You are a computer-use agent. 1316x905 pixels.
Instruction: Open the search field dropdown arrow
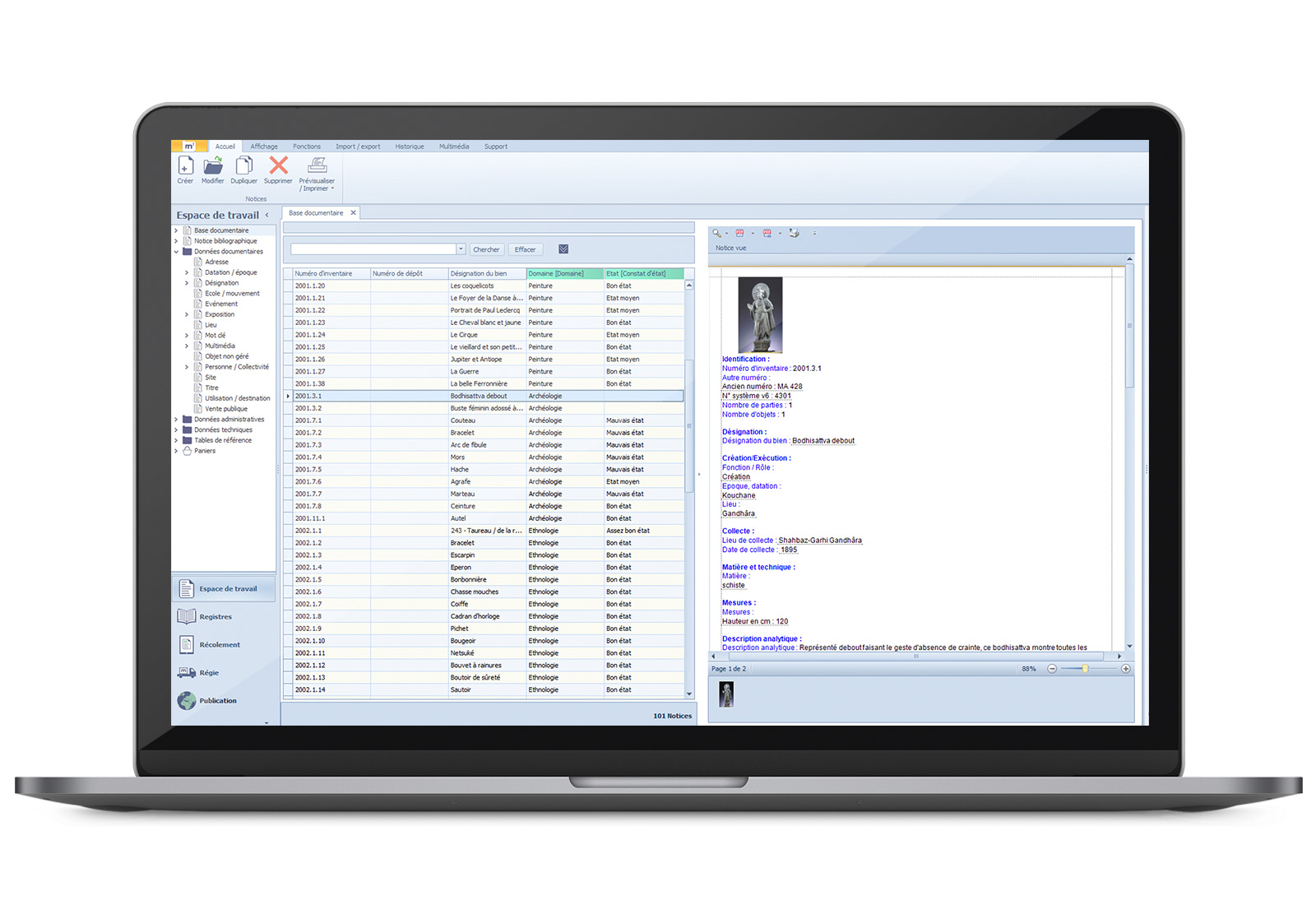pos(461,249)
